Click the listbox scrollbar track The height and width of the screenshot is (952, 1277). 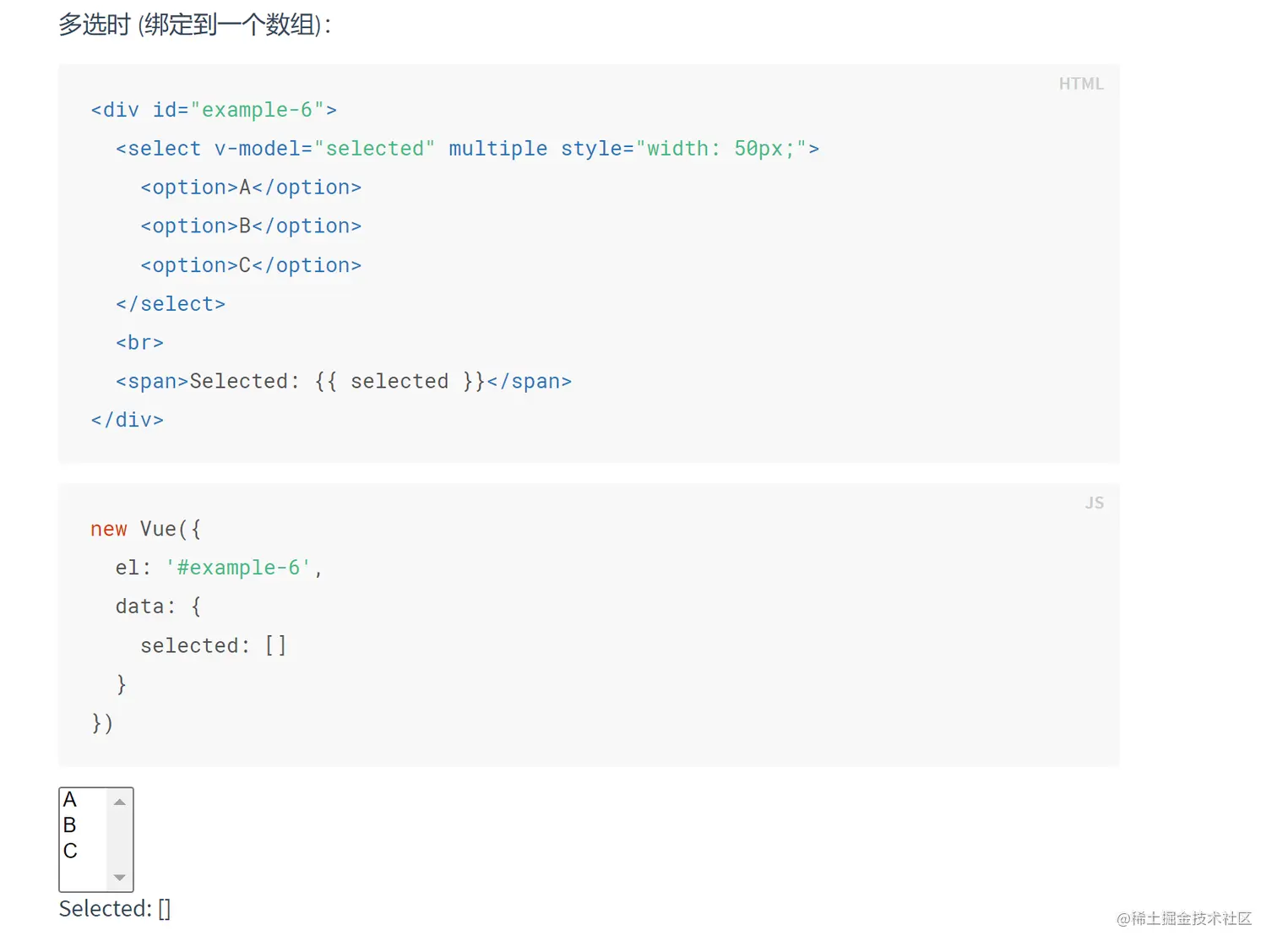point(120,840)
